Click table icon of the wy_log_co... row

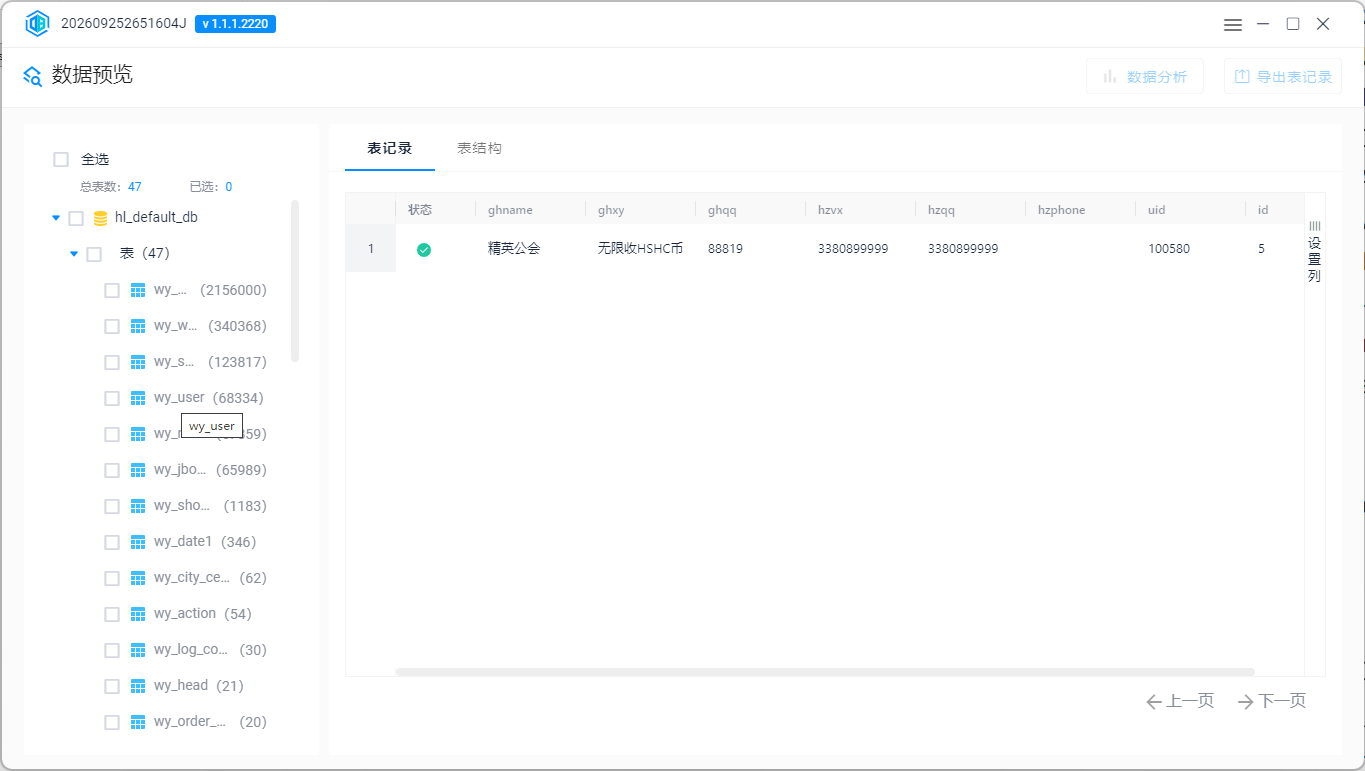tap(138, 650)
